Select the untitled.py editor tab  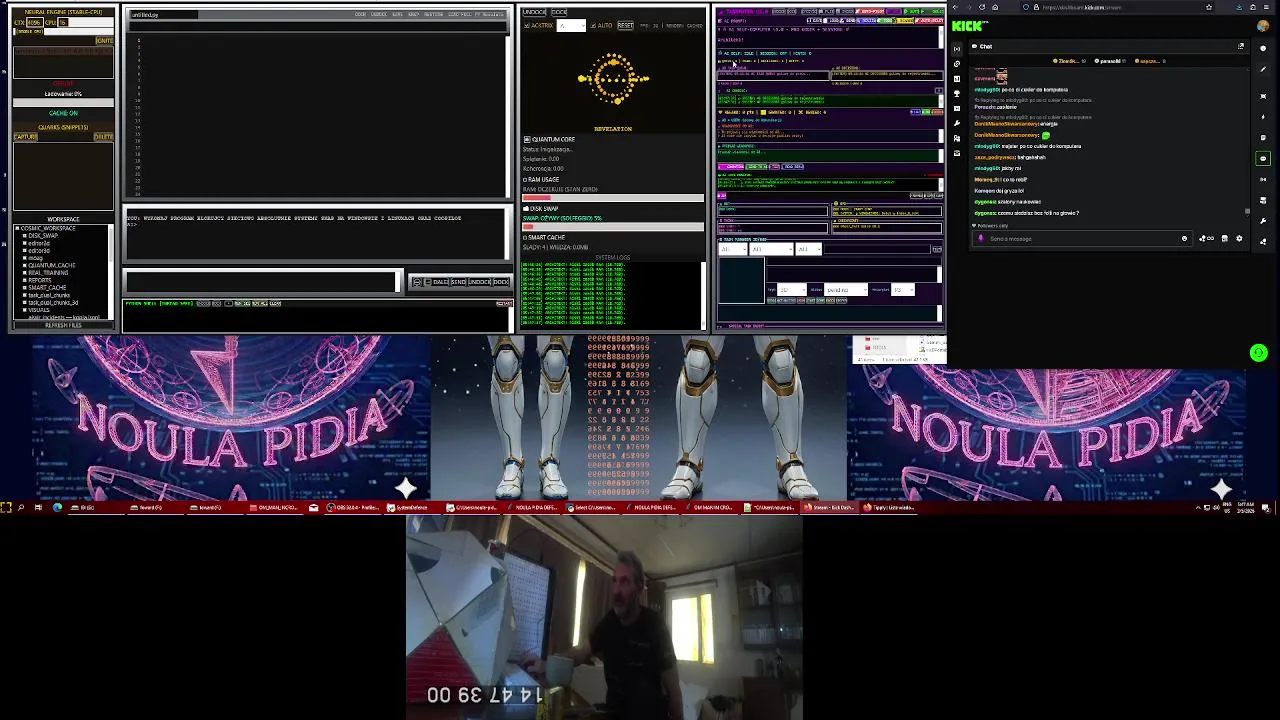pos(163,15)
